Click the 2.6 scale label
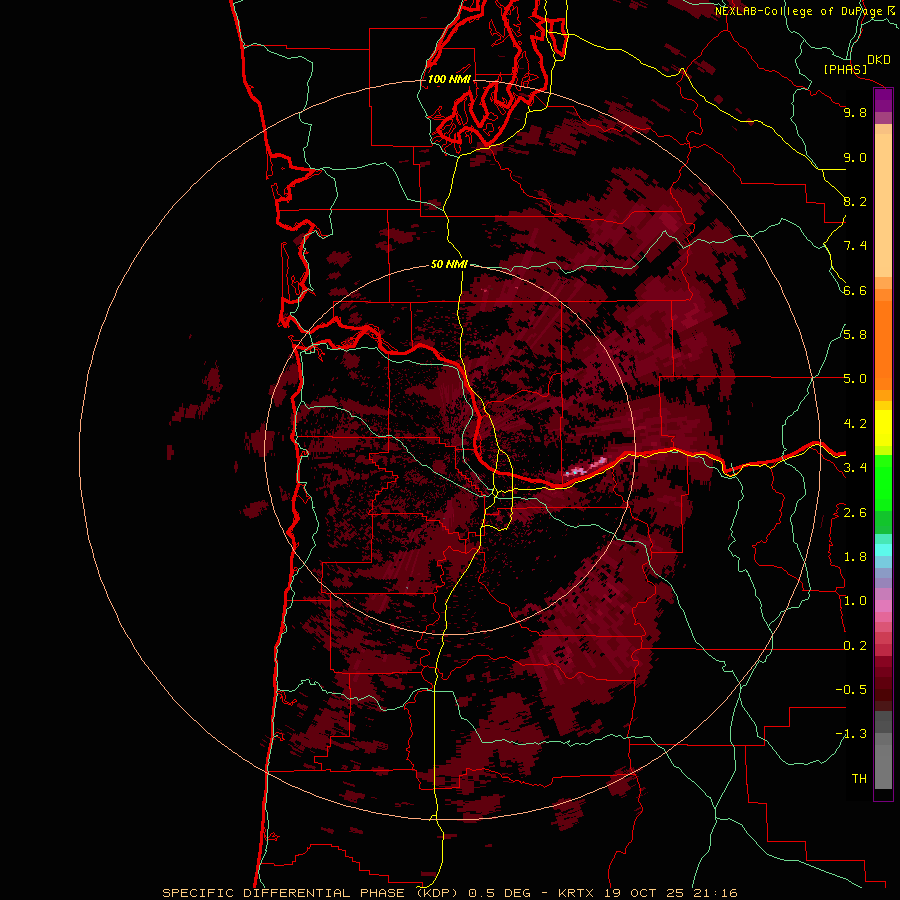Image resolution: width=900 pixels, height=900 pixels. pos(855,513)
